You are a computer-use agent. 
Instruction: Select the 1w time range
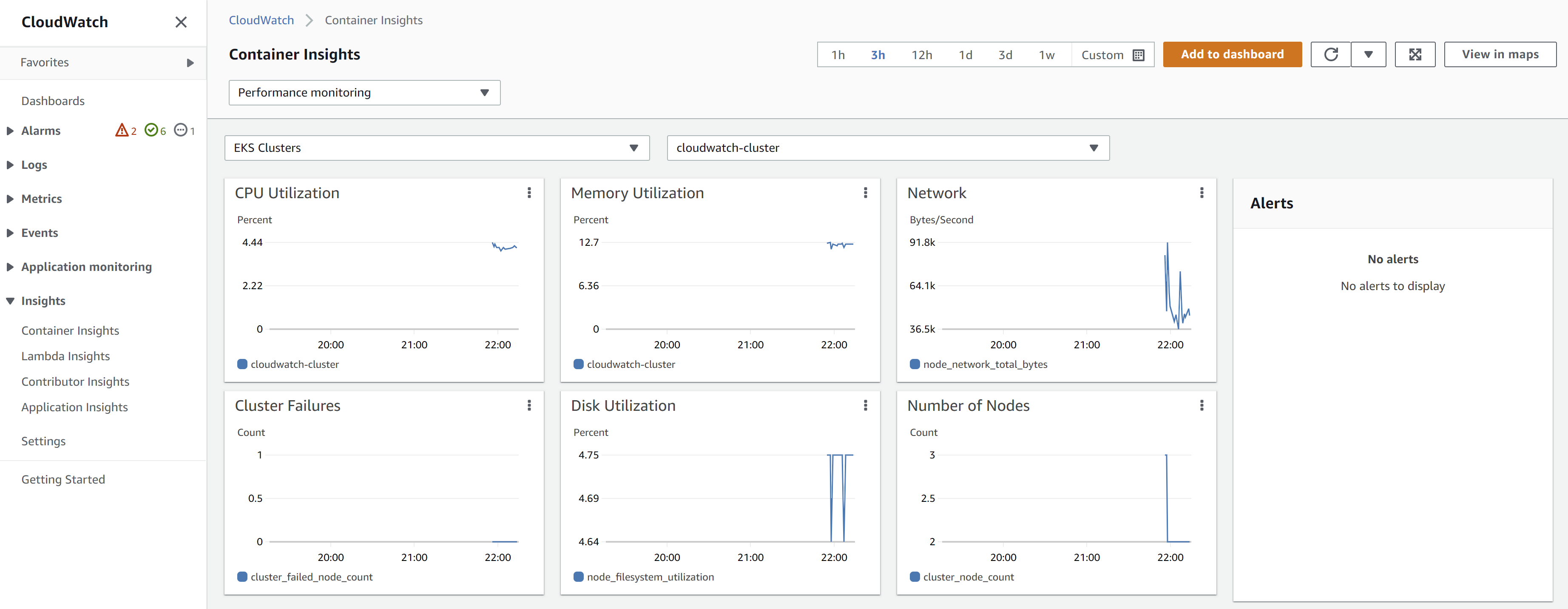(1046, 55)
